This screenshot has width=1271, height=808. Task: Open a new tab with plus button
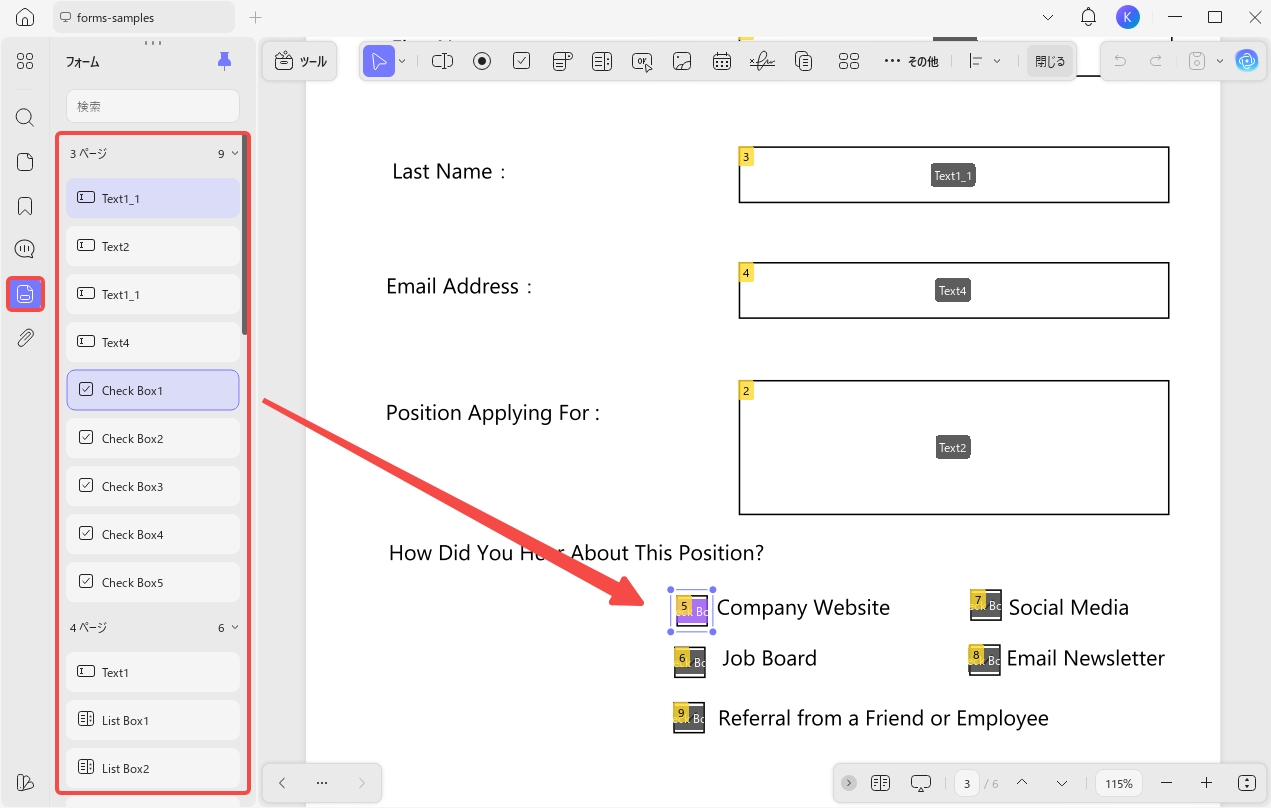[255, 17]
